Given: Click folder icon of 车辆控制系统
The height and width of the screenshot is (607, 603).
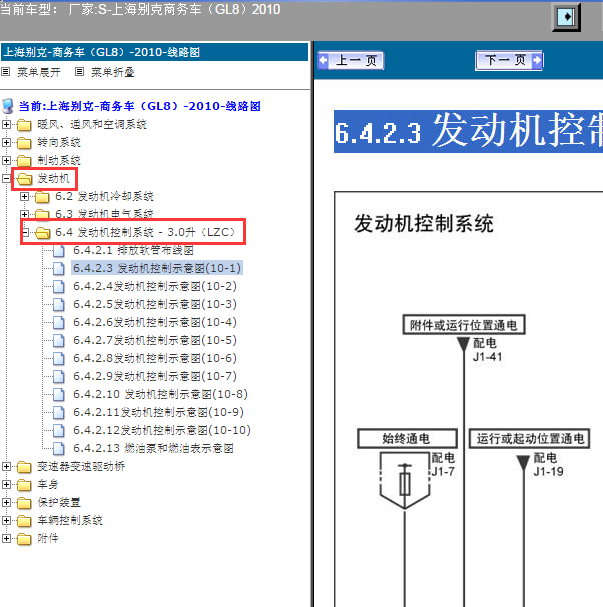Looking at the screenshot, I should [x=24, y=521].
